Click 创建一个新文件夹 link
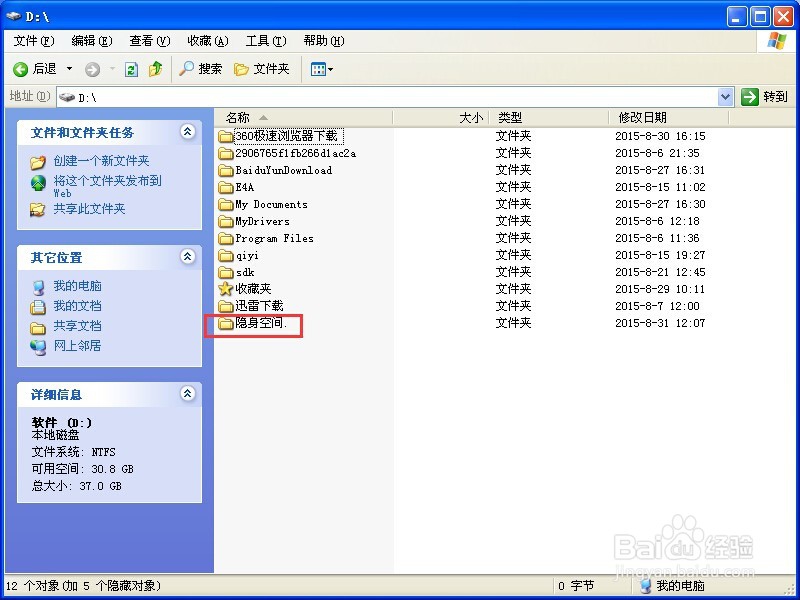Viewport: 800px width, 600px height. point(102,161)
